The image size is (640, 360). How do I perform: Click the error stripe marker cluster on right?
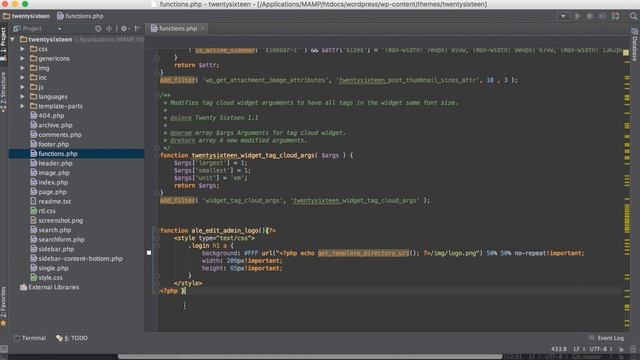pyautogui.click(x=627, y=219)
